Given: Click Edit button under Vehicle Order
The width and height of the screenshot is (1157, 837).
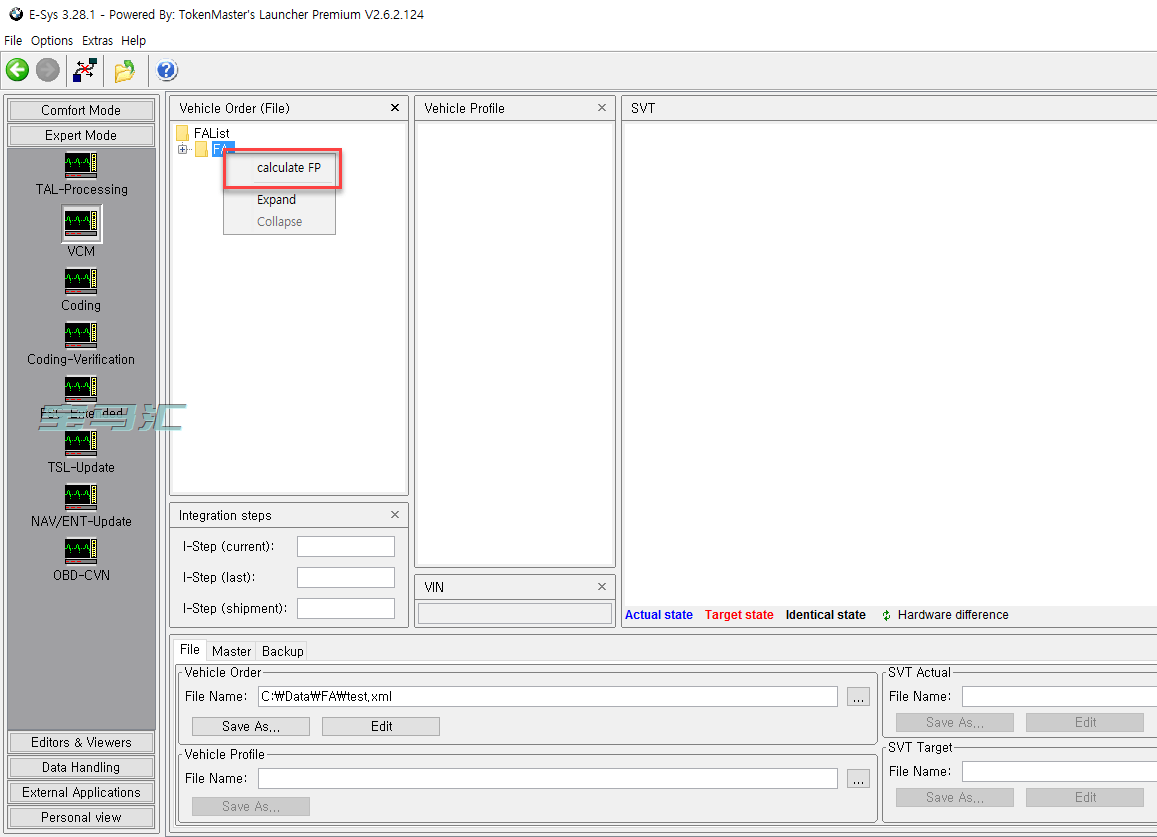Looking at the screenshot, I should tap(381, 726).
